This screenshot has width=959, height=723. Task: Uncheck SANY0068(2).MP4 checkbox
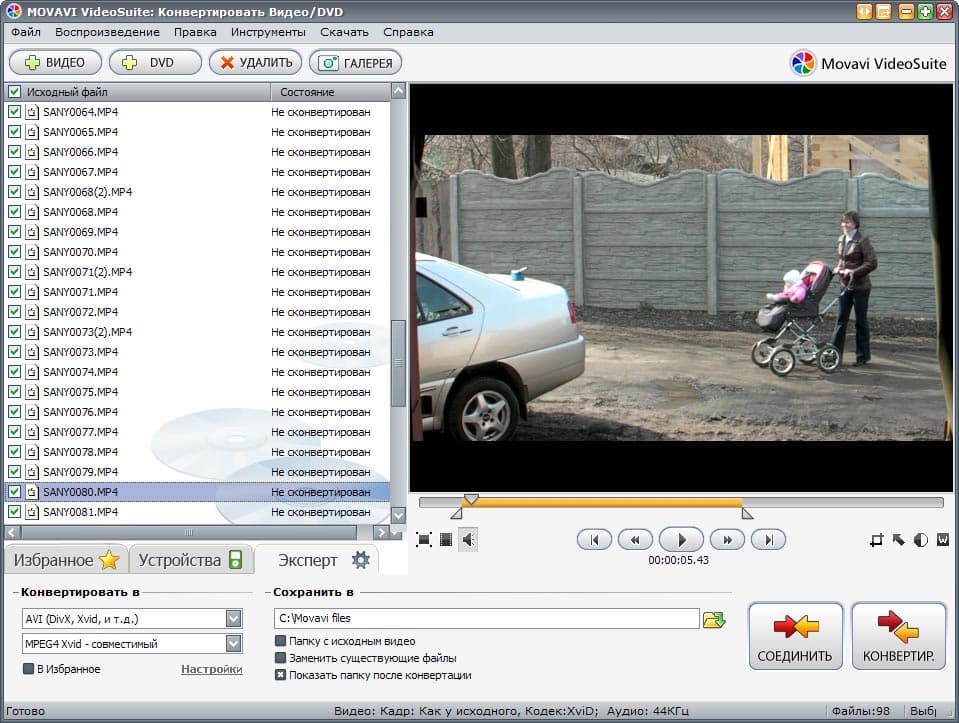(14, 191)
